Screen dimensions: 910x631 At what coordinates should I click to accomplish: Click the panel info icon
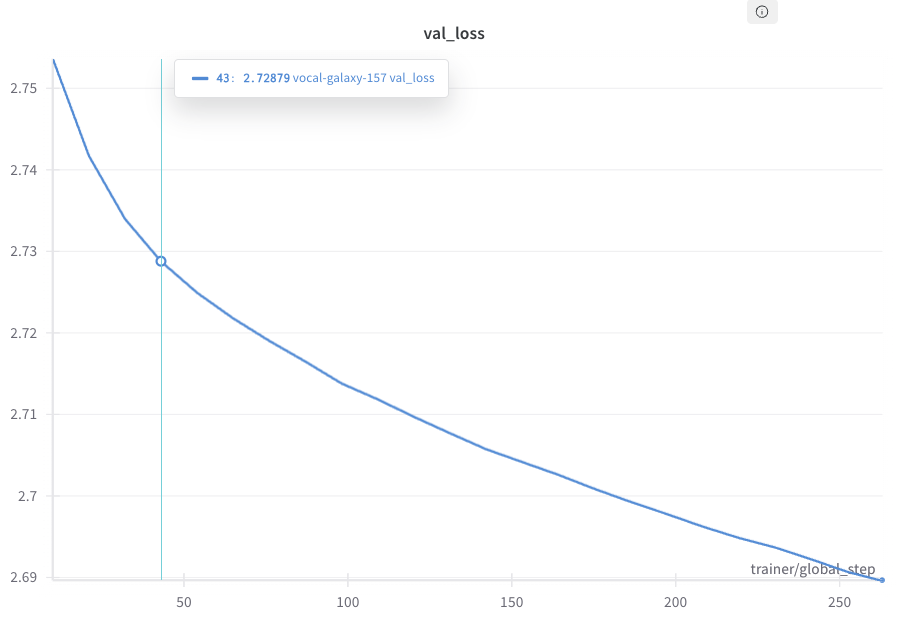(x=762, y=12)
